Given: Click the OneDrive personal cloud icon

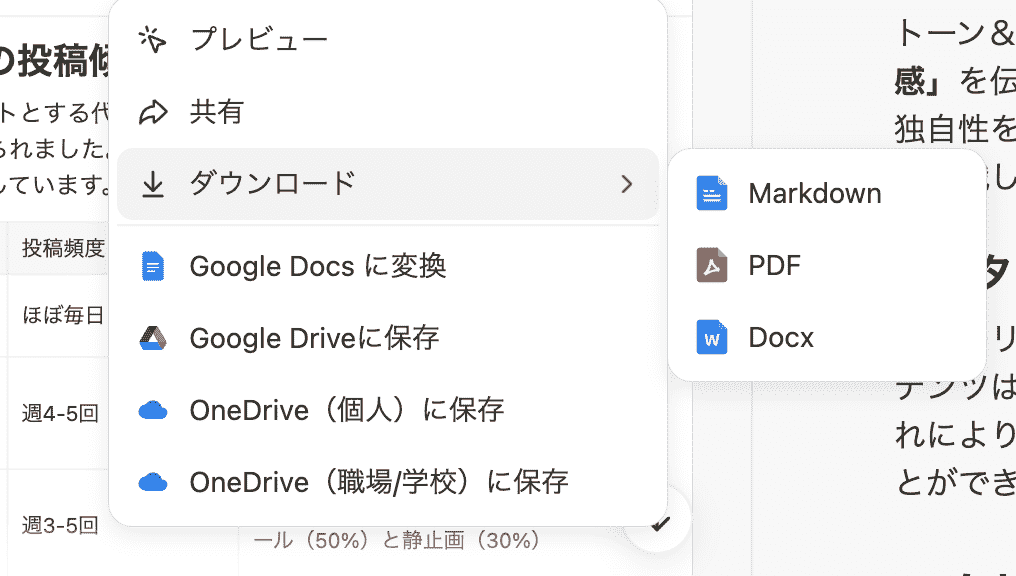Looking at the screenshot, I should click(153, 411).
